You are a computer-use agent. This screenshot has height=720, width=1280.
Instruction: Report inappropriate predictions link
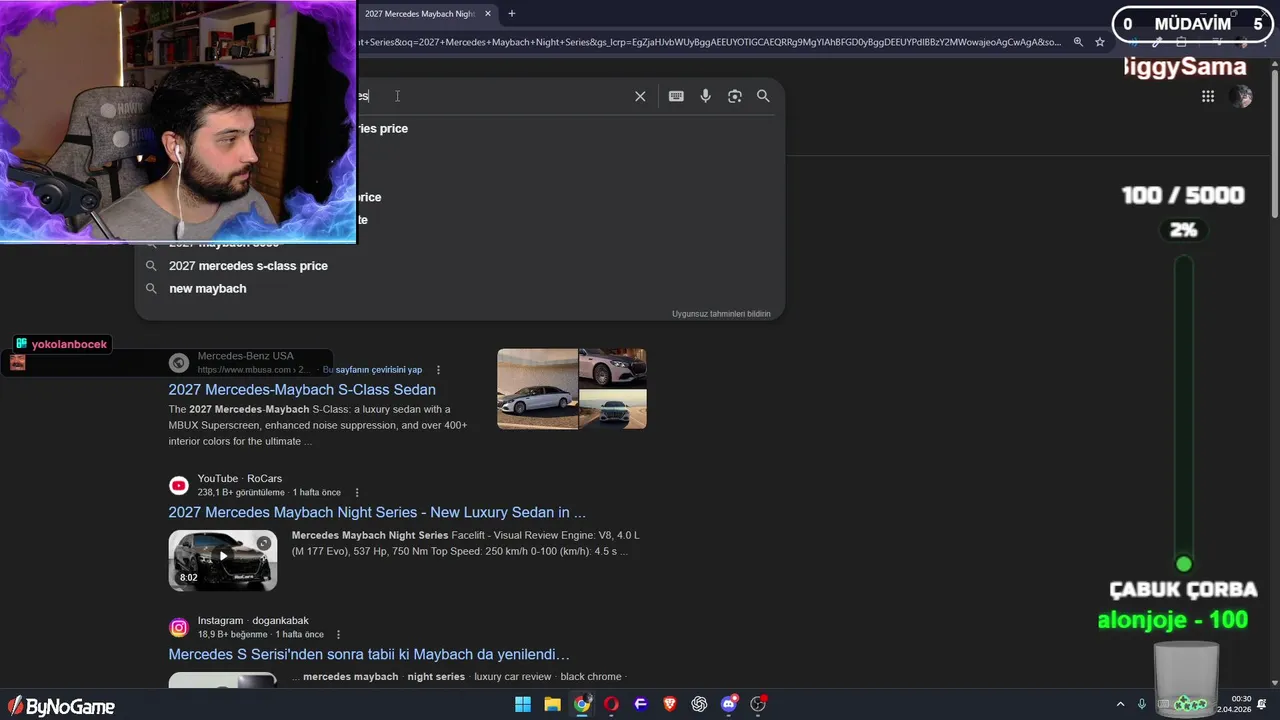click(721, 314)
